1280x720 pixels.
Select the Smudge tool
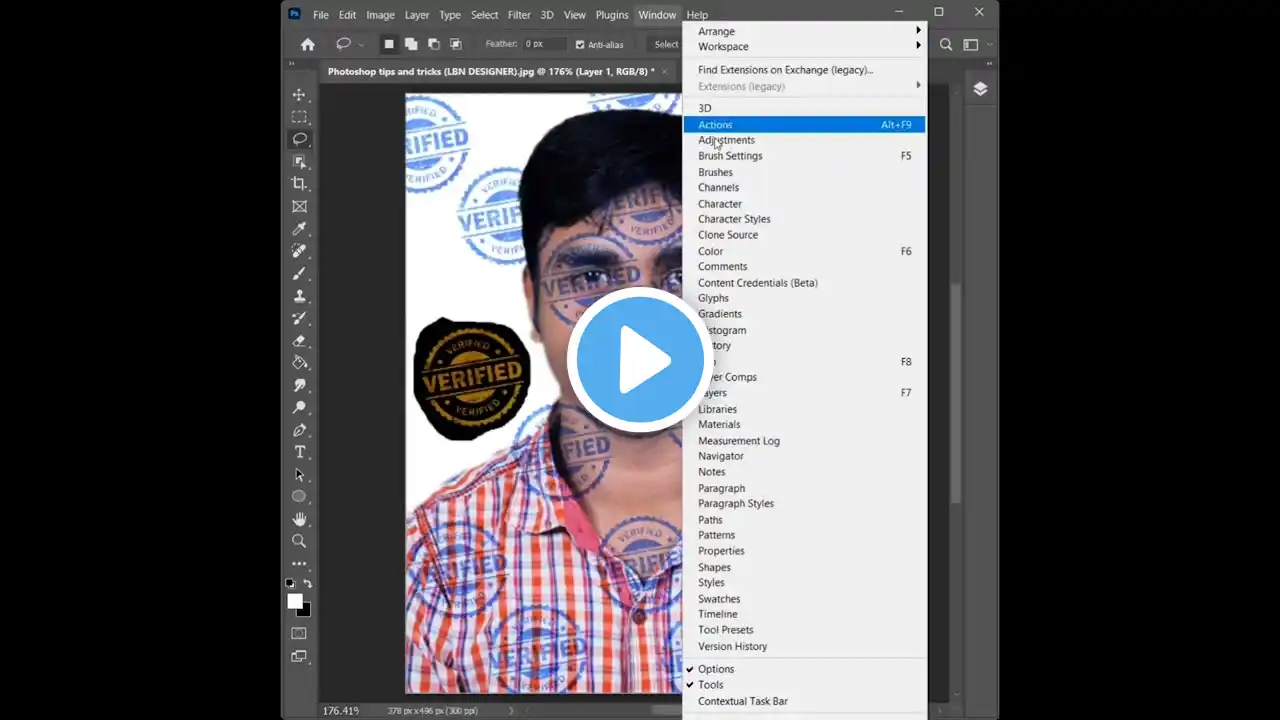299,385
